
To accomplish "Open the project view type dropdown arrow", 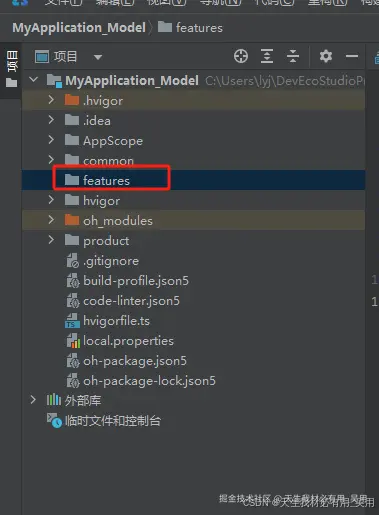I will pos(98,57).
